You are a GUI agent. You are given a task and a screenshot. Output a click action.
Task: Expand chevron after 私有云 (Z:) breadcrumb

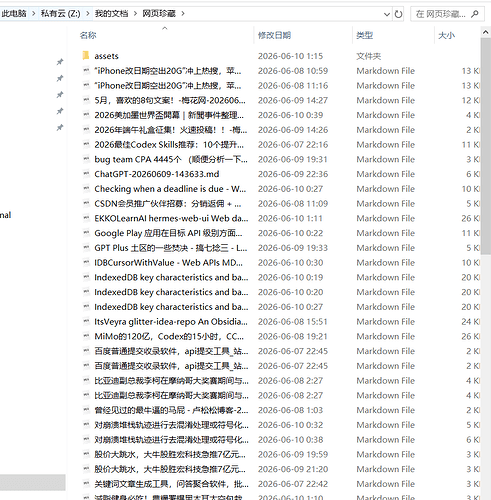[88, 14]
